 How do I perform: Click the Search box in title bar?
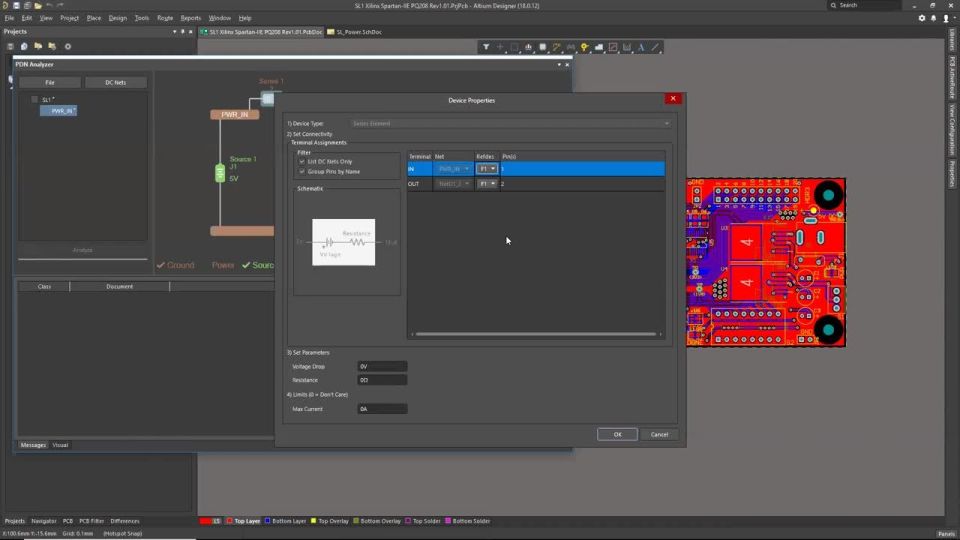click(x=864, y=5)
